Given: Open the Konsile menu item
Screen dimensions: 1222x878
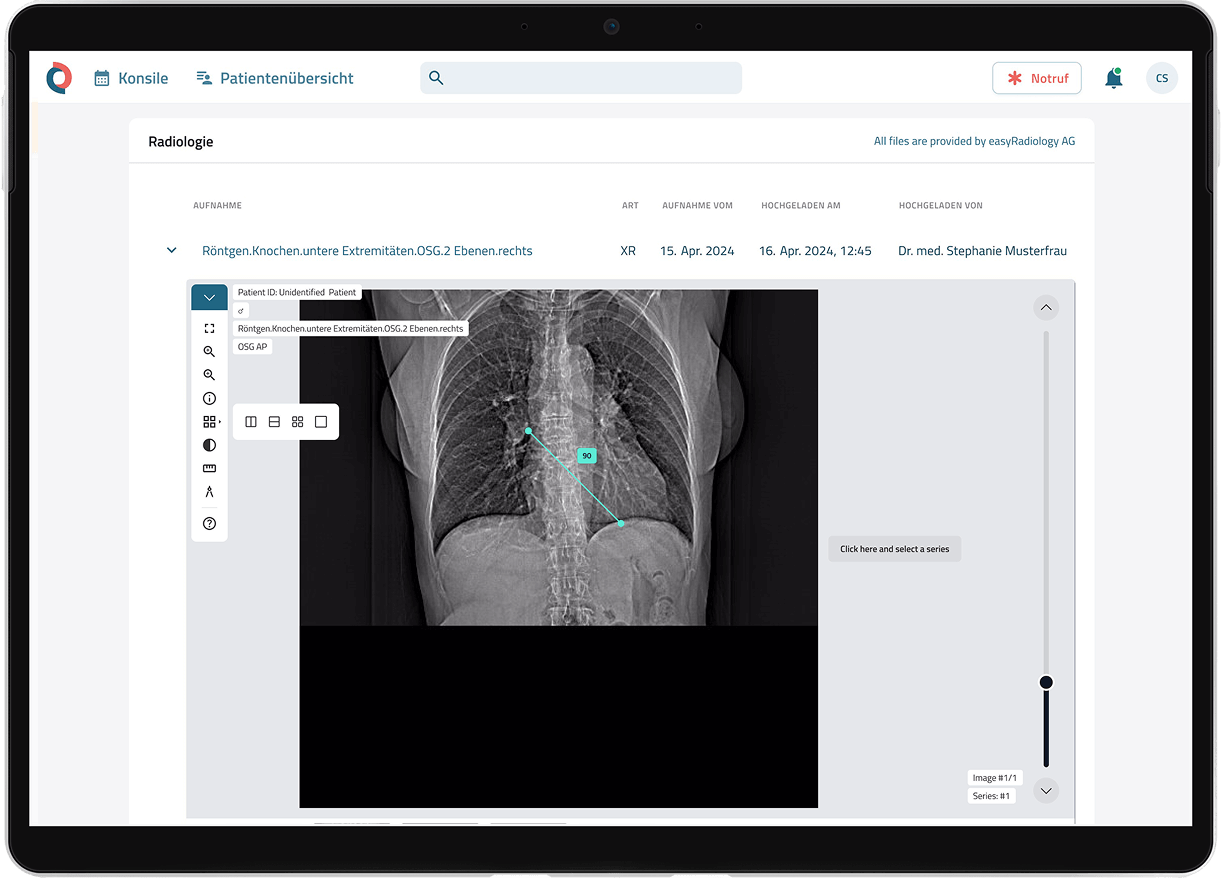Looking at the screenshot, I should 131,78.
